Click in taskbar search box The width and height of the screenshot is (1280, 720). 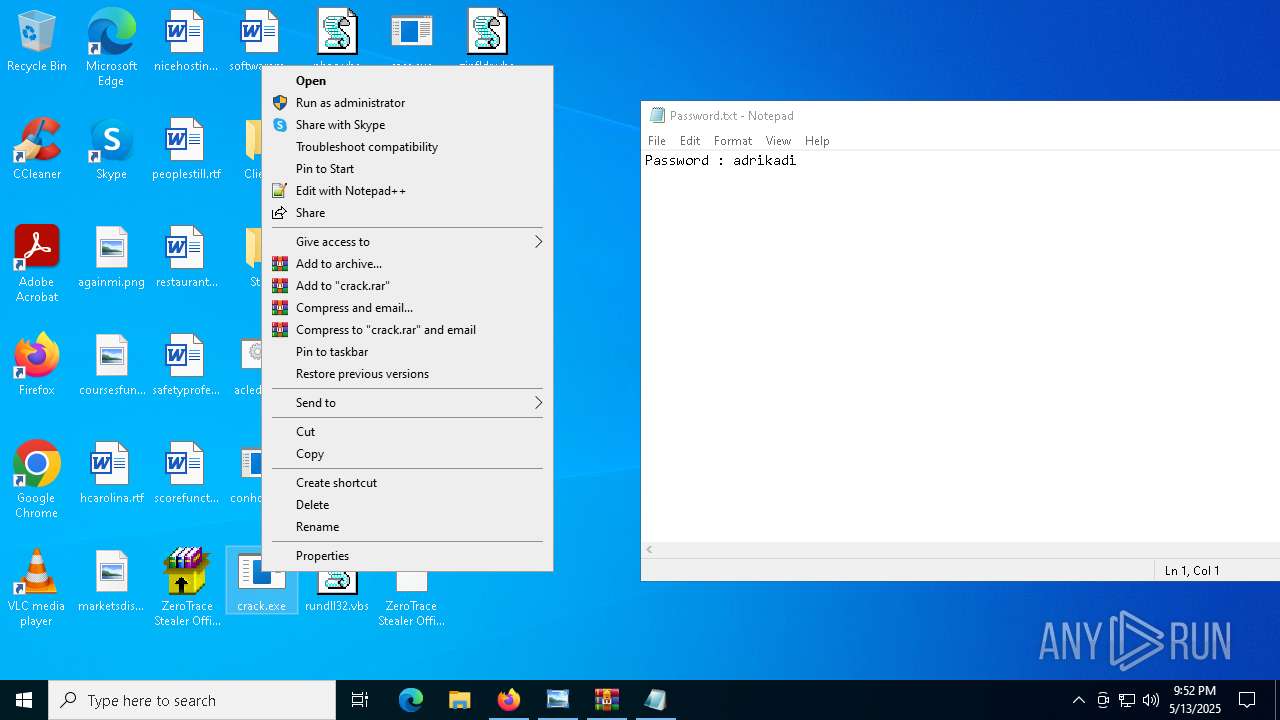click(x=192, y=700)
